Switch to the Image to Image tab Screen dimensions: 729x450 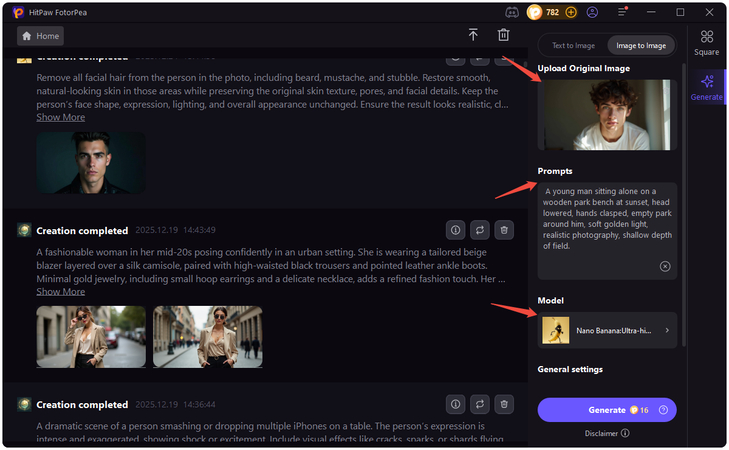641,46
